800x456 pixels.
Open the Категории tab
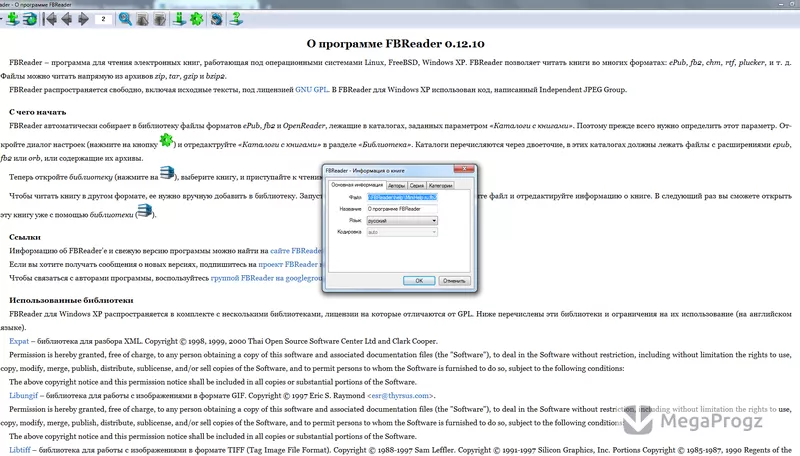click(x=440, y=186)
